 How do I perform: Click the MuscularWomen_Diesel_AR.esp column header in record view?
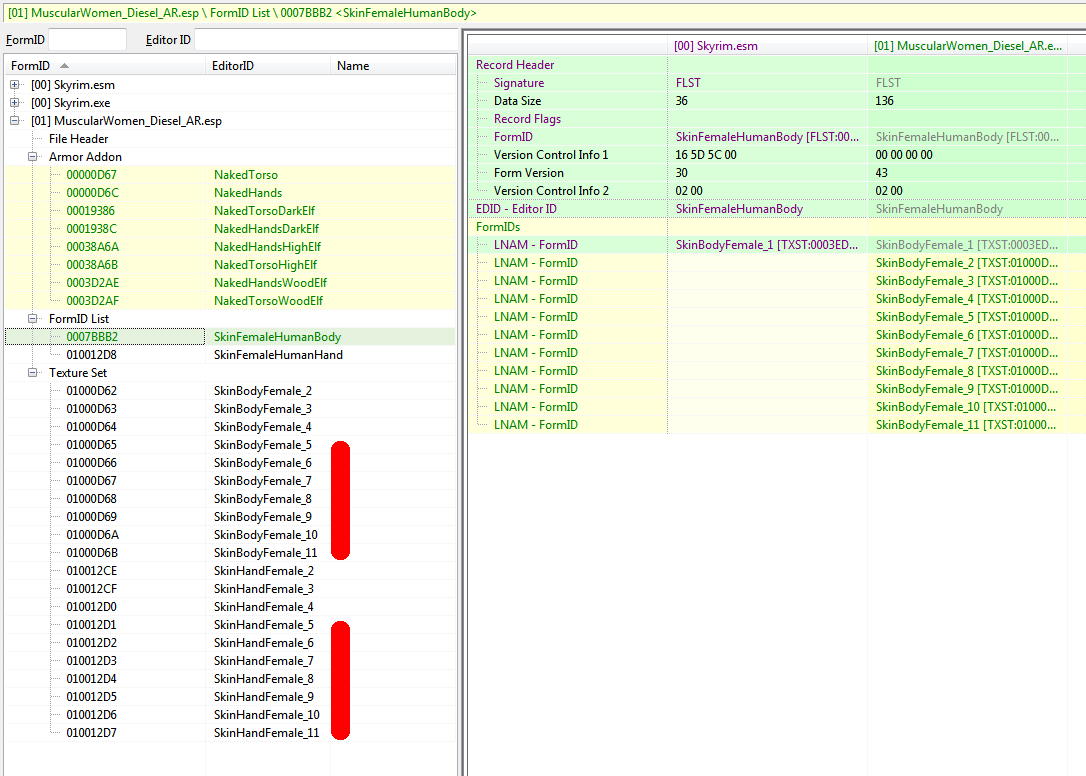coord(967,46)
